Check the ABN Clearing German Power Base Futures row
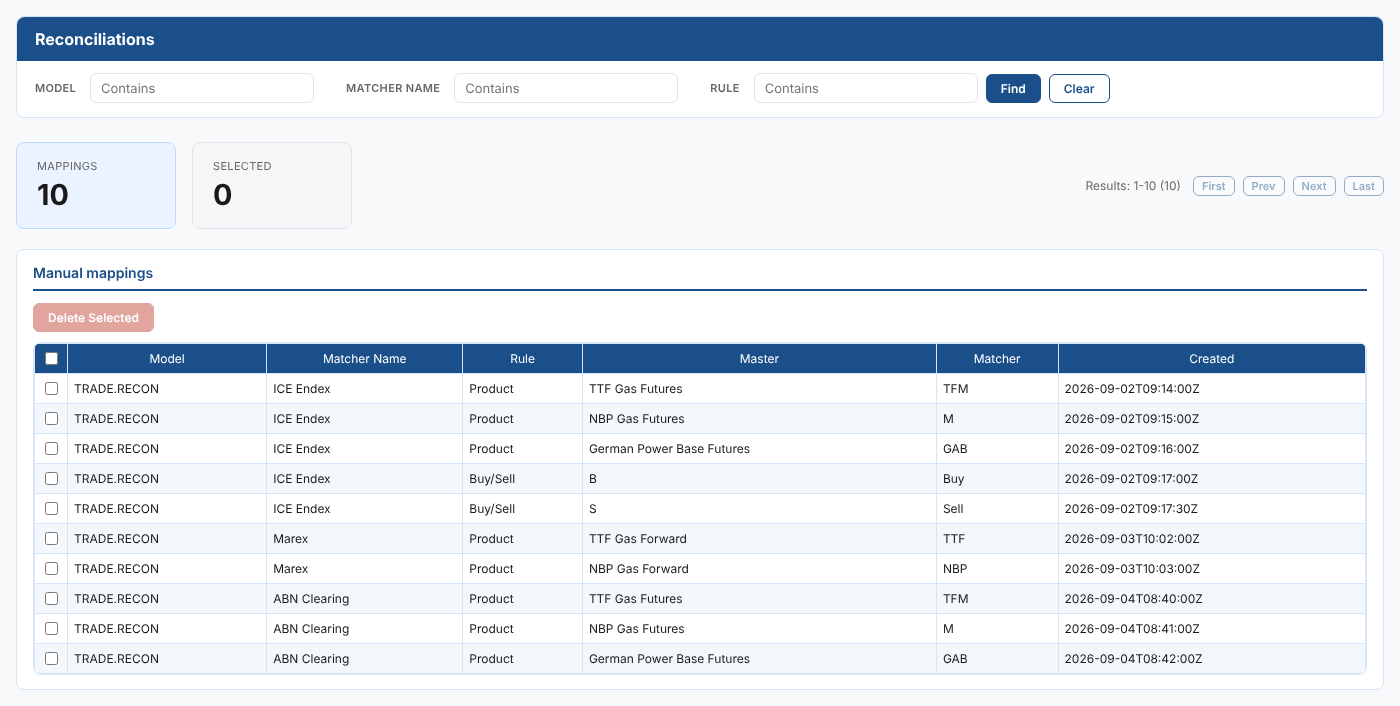 (52, 659)
